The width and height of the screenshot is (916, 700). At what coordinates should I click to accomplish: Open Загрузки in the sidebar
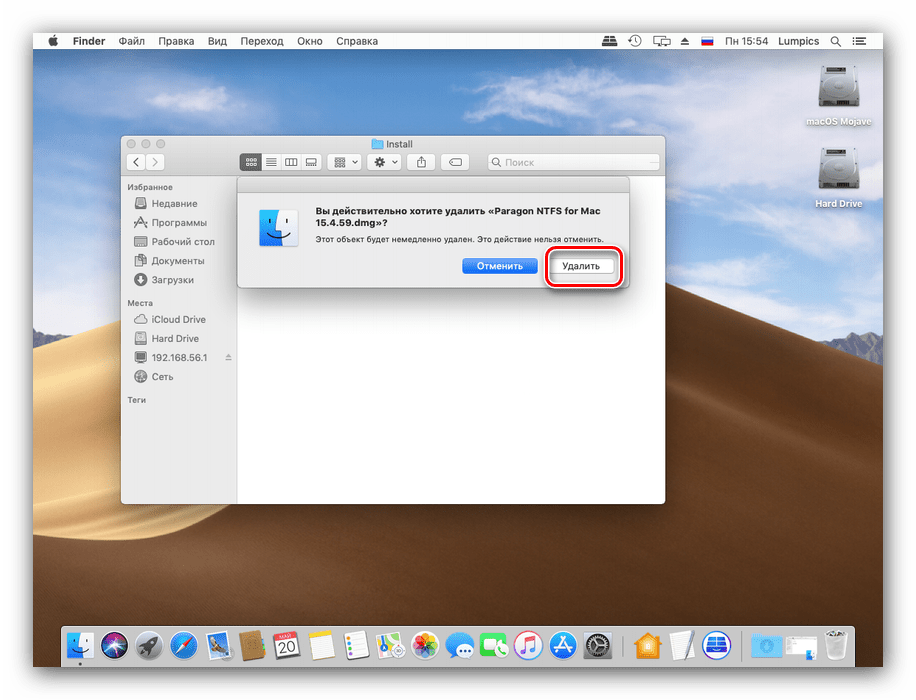click(x=172, y=280)
